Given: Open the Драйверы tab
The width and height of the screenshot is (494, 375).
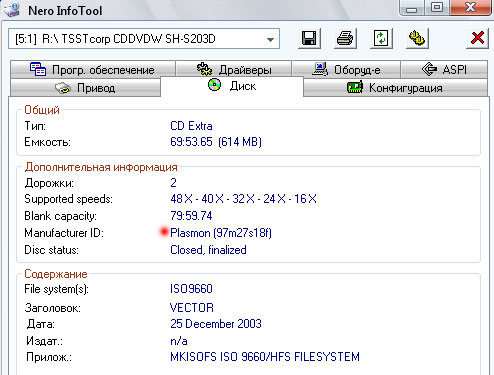Looking at the screenshot, I should pyautogui.click(x=233, y=69).
